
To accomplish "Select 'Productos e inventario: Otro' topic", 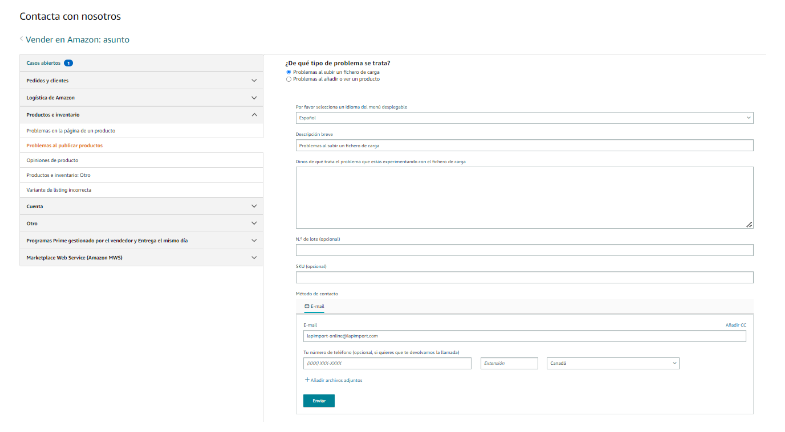I will (x=141, y=175).
